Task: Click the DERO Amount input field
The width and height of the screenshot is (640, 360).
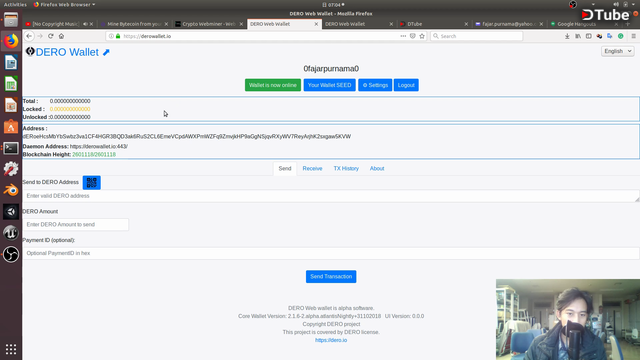Action: [76, 224]
